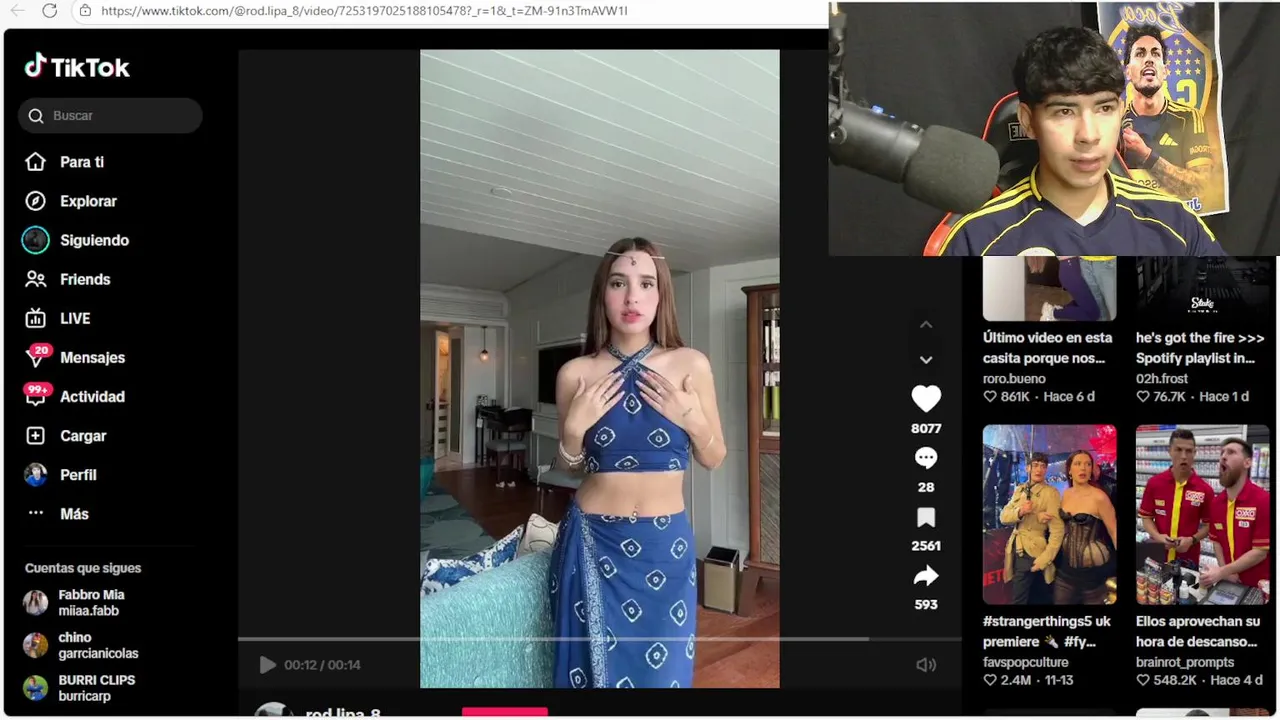Open the Actividad notifications
Viewport: 1280px width, 720px height.
coord(92,396)
